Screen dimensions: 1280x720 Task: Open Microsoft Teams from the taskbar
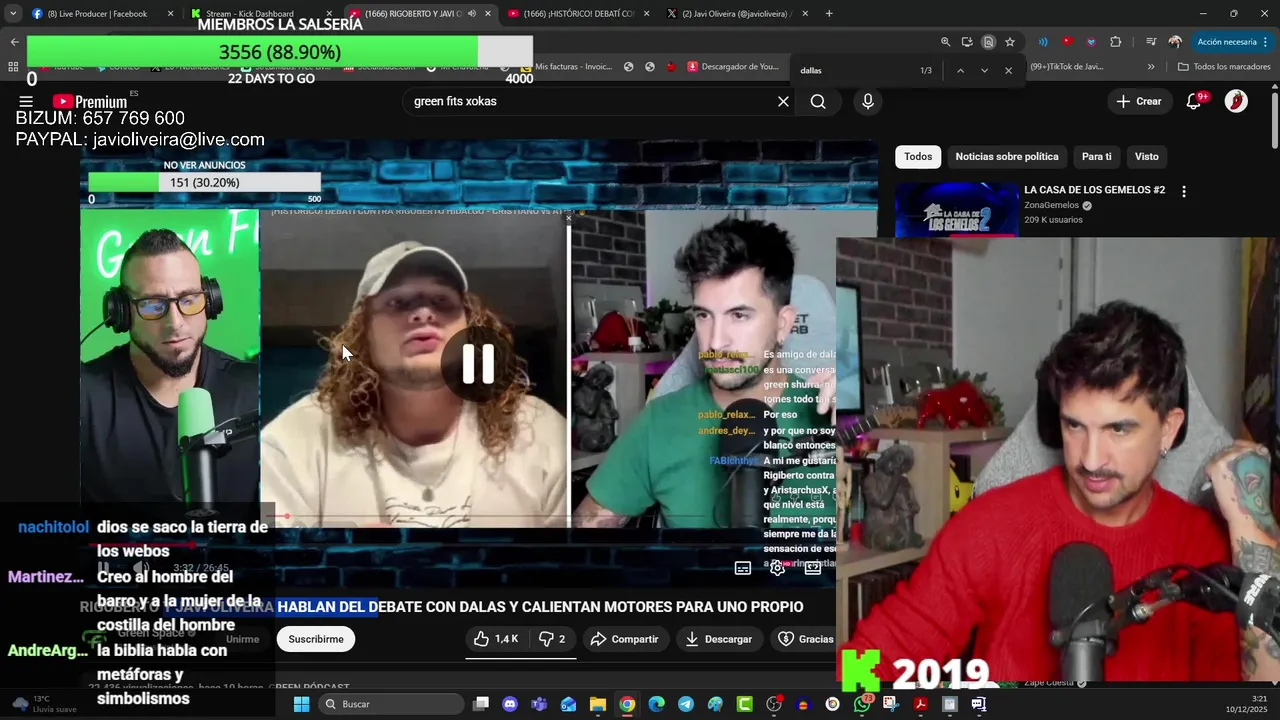[539, 704]
